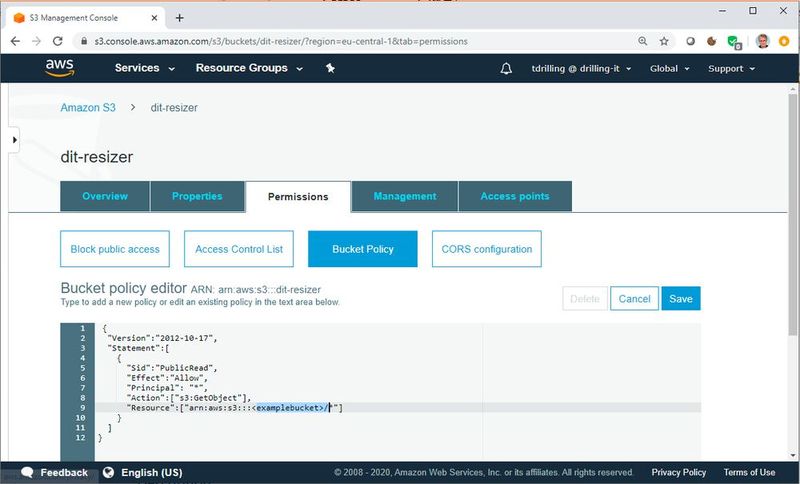The width and height of the screenshot is (800, 484).
Task: Click the padlock site info icon
Action: [x=84, y=41]
